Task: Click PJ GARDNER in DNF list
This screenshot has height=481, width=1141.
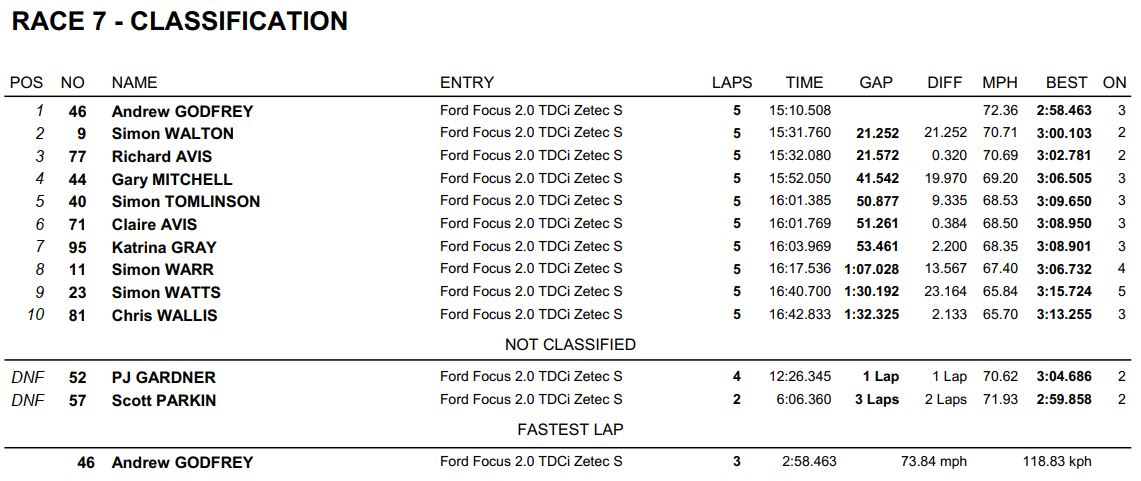Action: (164, 378)
